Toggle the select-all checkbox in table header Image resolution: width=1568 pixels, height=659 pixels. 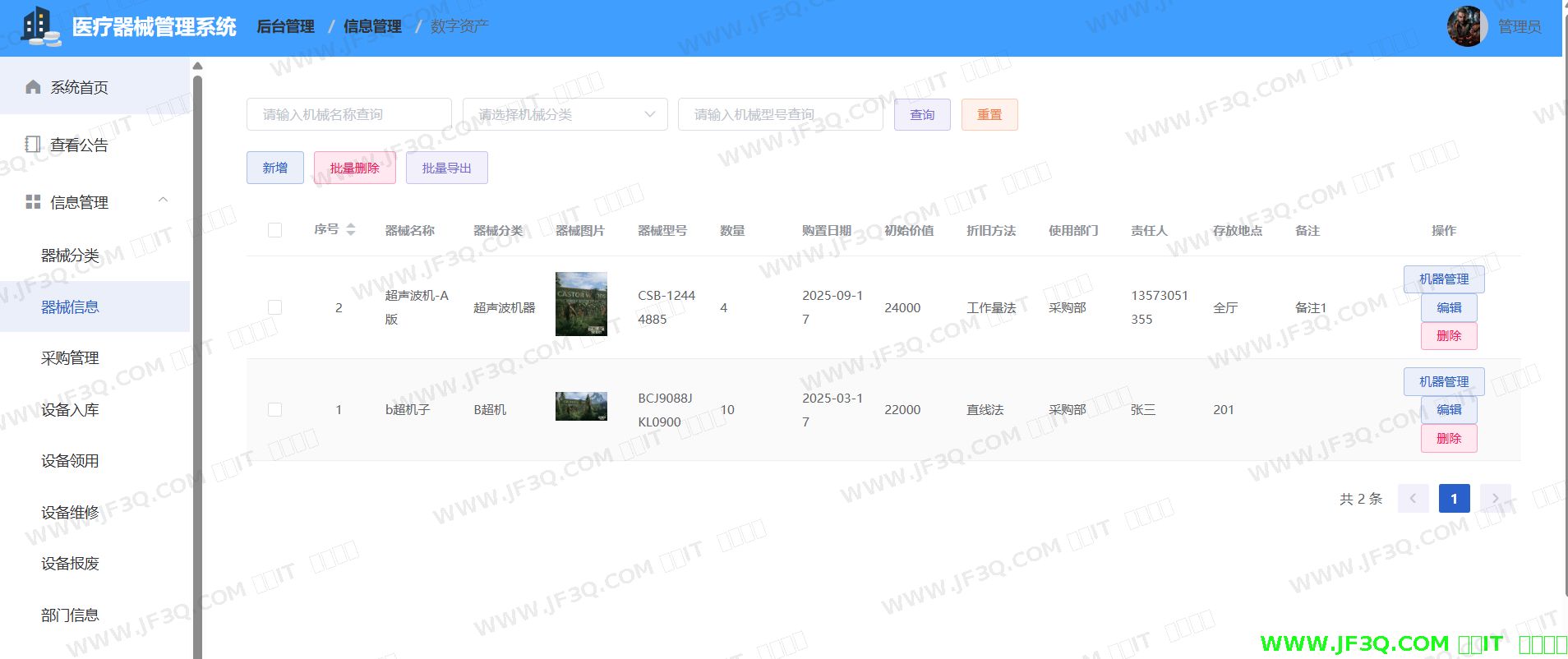(x=274, y=230)
